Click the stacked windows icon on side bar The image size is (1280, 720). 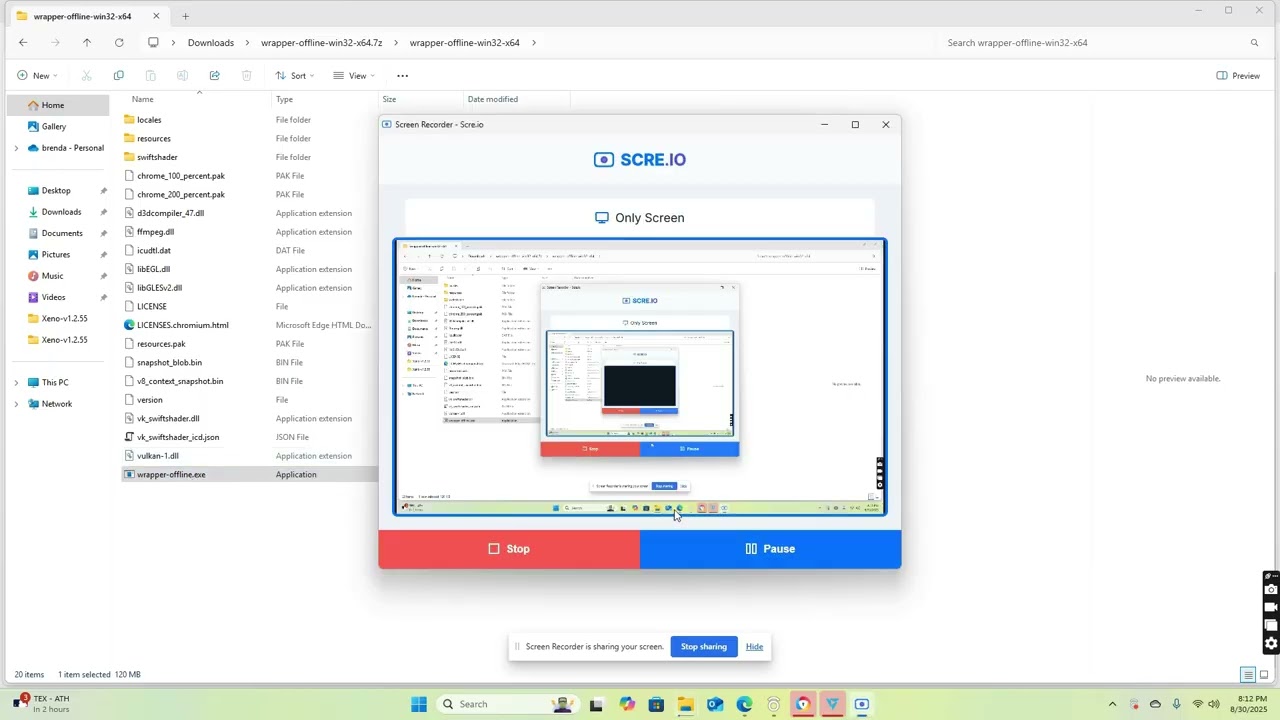(1271, 626)
